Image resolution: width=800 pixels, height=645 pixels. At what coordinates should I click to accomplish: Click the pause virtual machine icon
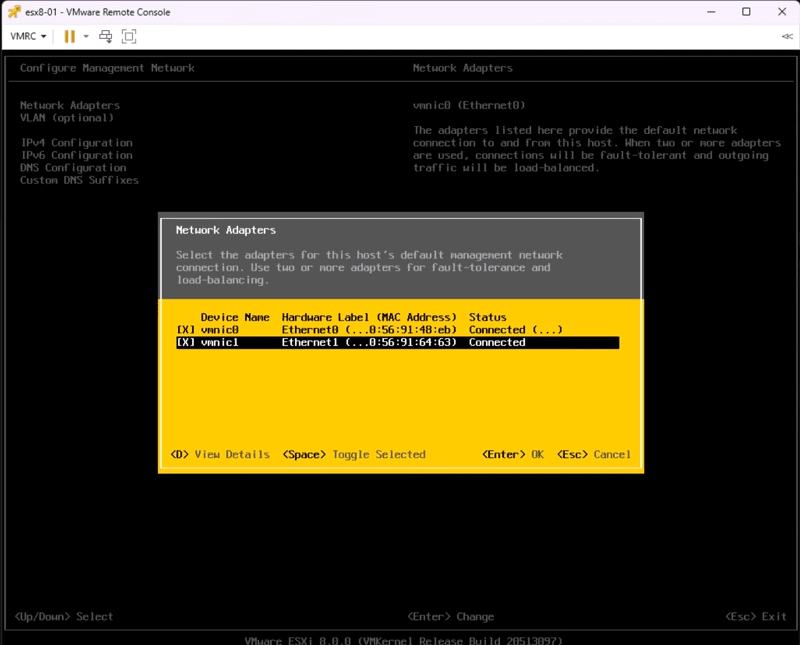click(70, 36)
